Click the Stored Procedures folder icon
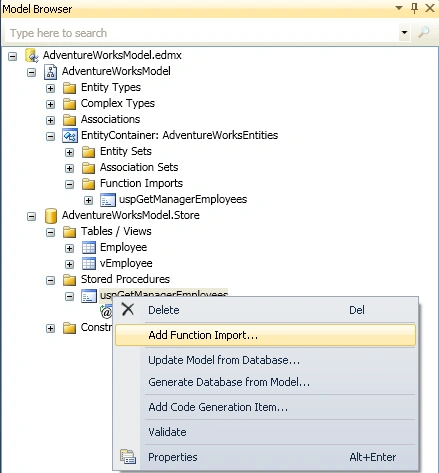The width and height of the screenshot is (439, 473). point(70,280)
